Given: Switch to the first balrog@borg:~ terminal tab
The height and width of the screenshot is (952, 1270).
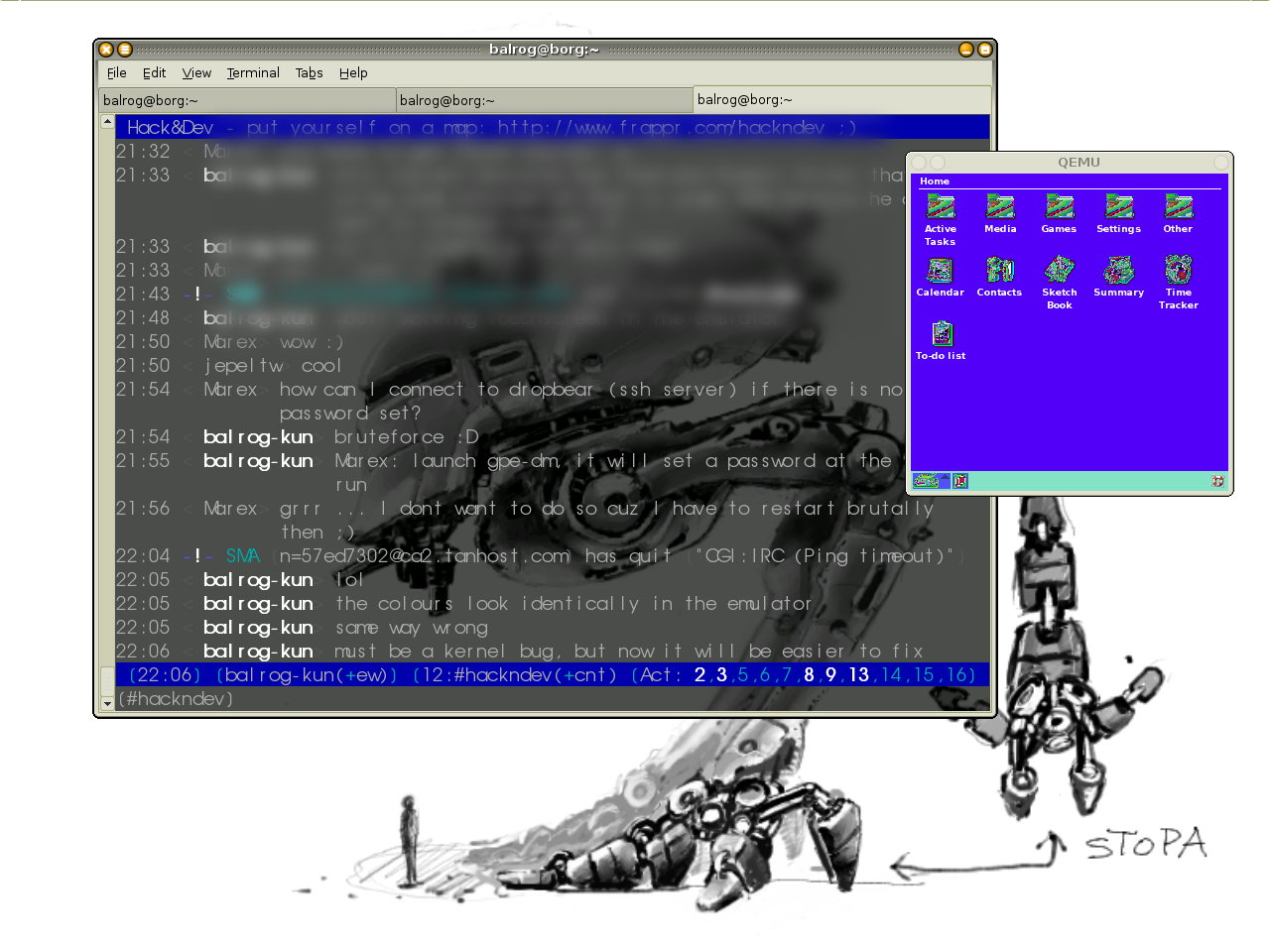Looking at the screenshot, I should [x=247, y=100].
